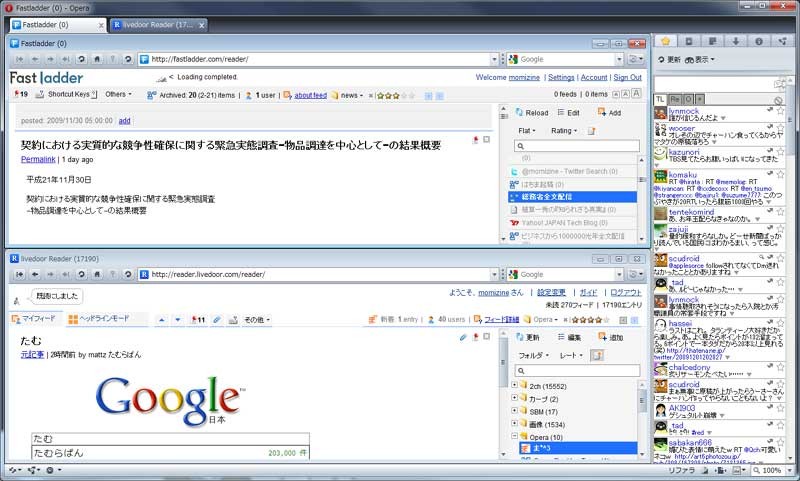Click Edit in Fastladder feed panel
Viewport: 800px width, 481px height.
pyautogui.click(x=568, y=113)
